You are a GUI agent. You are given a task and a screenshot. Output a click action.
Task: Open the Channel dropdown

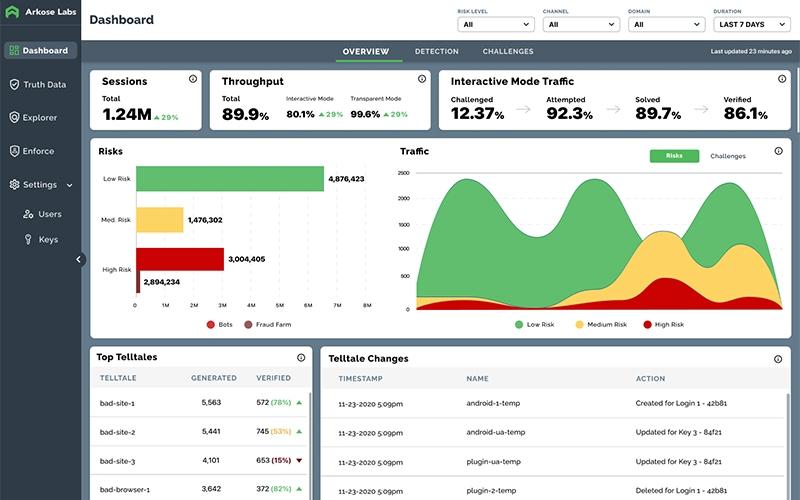tap(581, 24)
